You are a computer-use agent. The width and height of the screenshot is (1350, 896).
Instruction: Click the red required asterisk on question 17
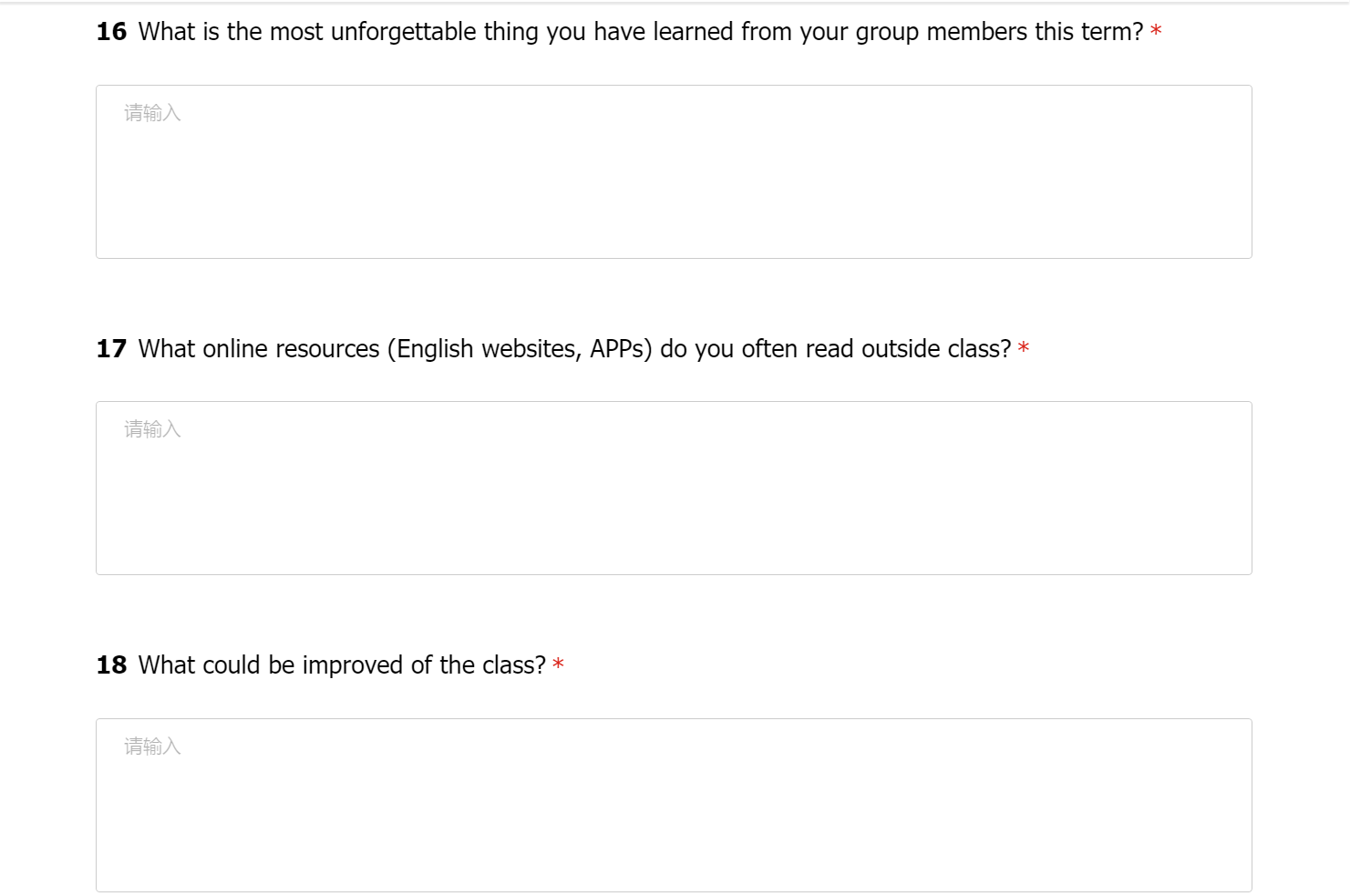point(1024,348)
